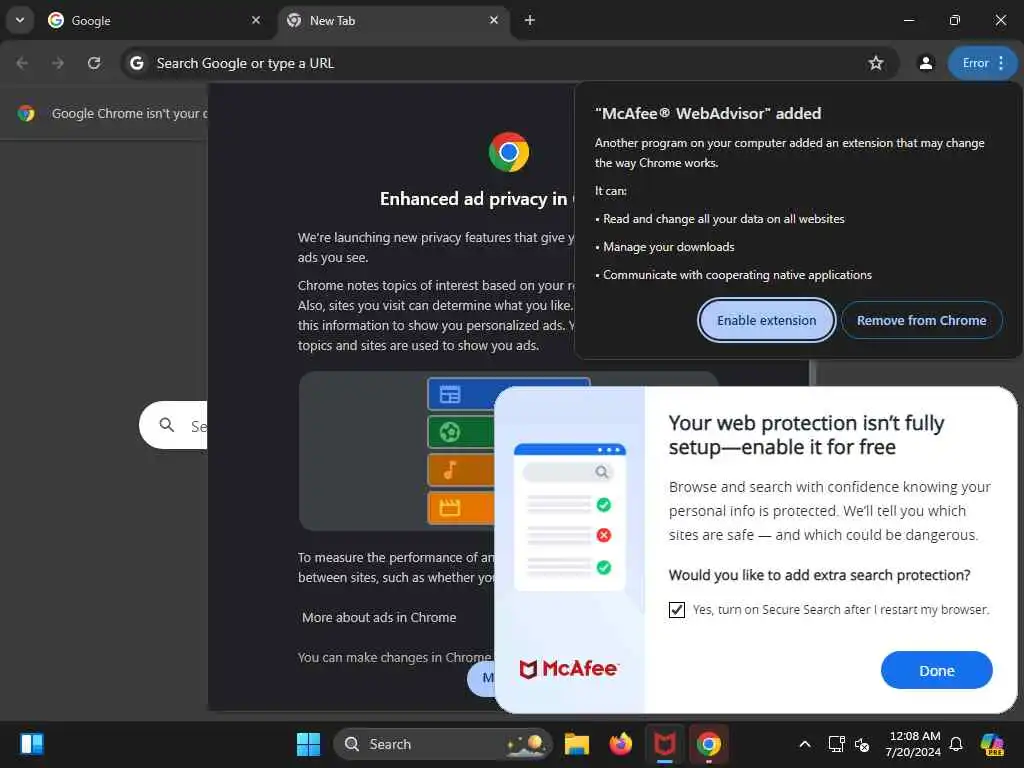Open the notifications bell
This screenshot has height=768, width=1024.
pyautogui.click(x=956, y=744)
